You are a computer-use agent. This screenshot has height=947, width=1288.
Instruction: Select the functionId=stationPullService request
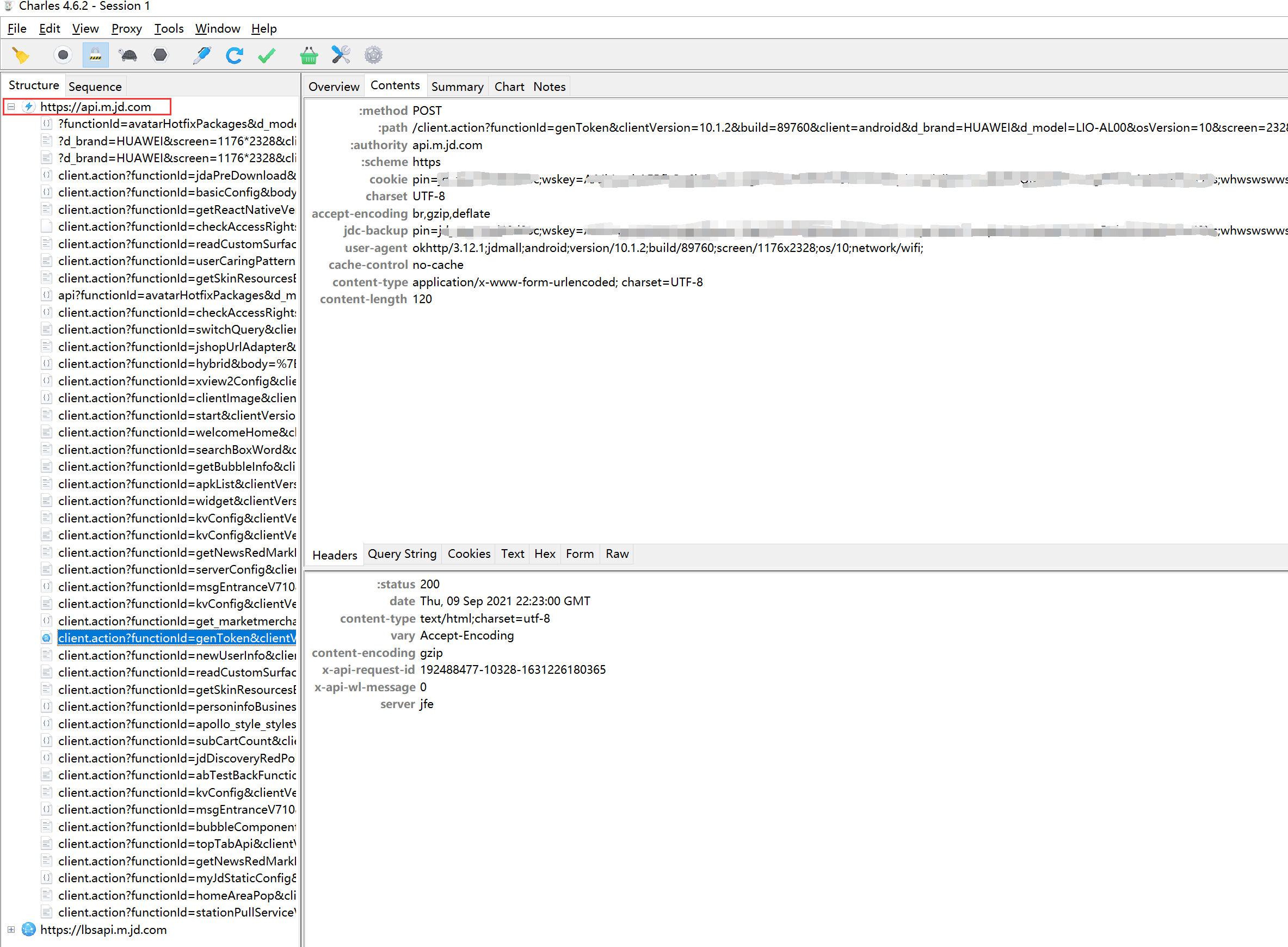(x=176, y=913)
